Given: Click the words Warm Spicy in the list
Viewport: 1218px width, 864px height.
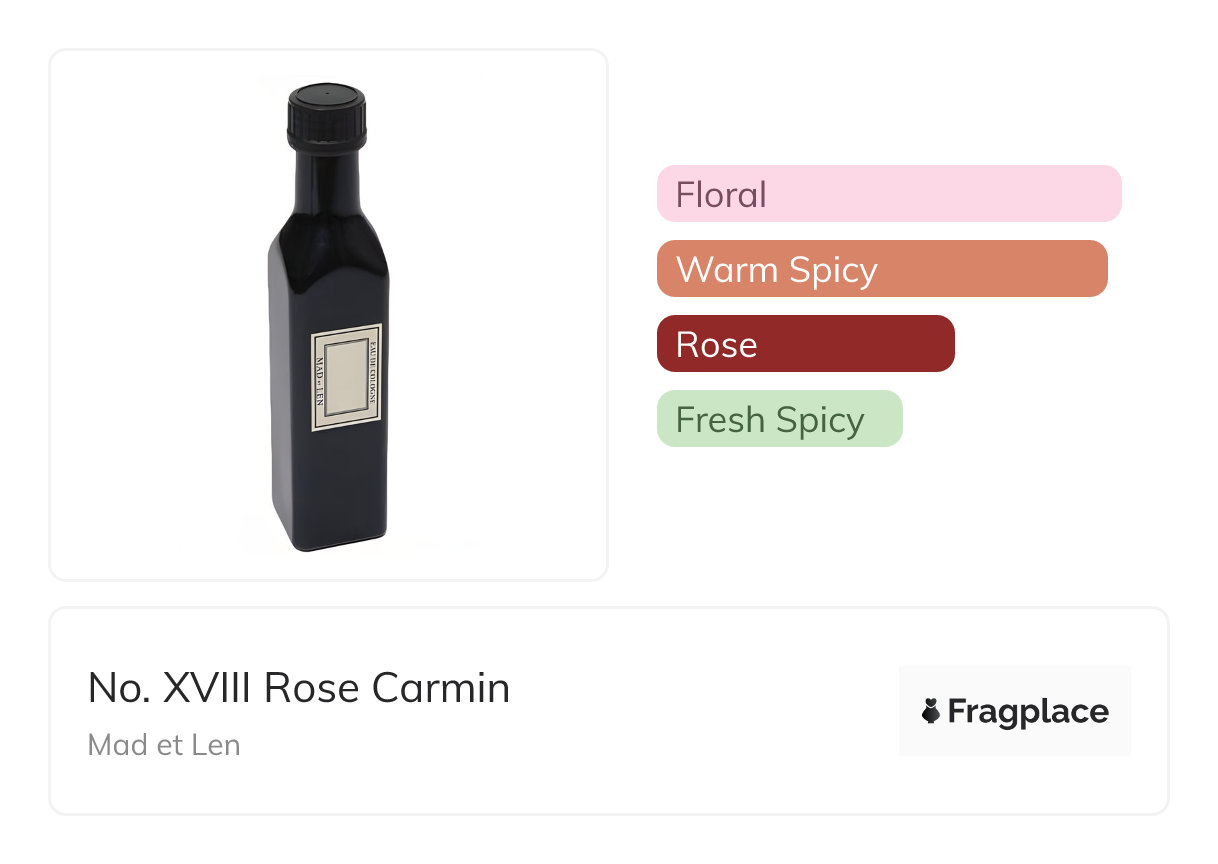Looking at the screenshot, I should 776,269.
